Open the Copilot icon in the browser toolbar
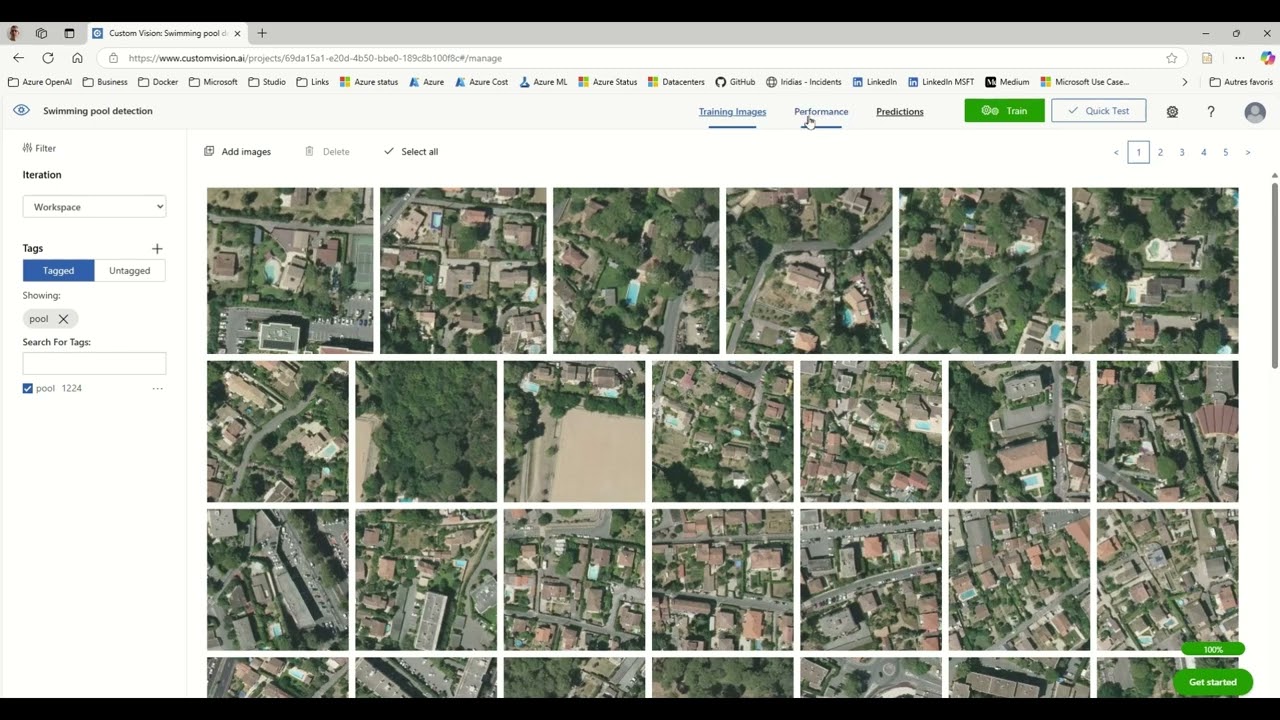Viewport: 1280px width, 720px height. [1268, 58]
